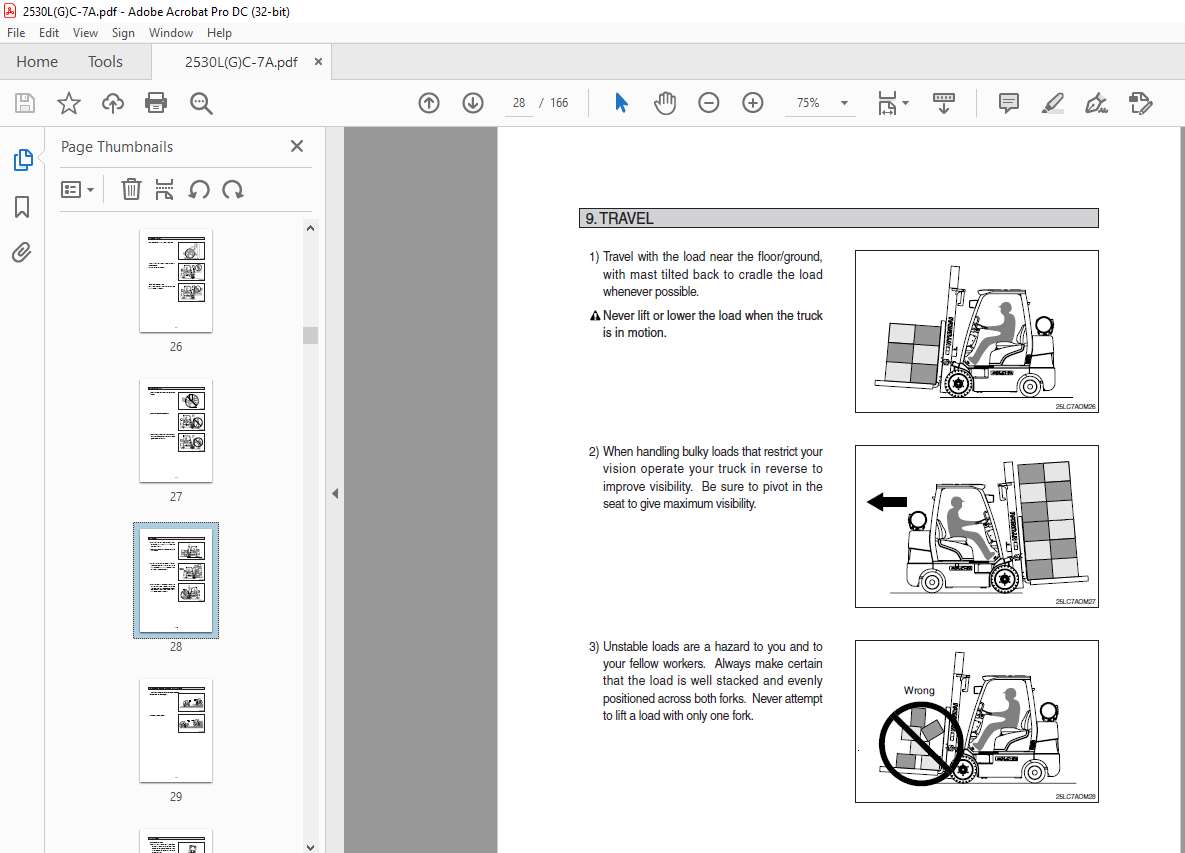Select the Hand pan tool
This screenshot has height=853, width=1185.
click(x=665, y=103)
